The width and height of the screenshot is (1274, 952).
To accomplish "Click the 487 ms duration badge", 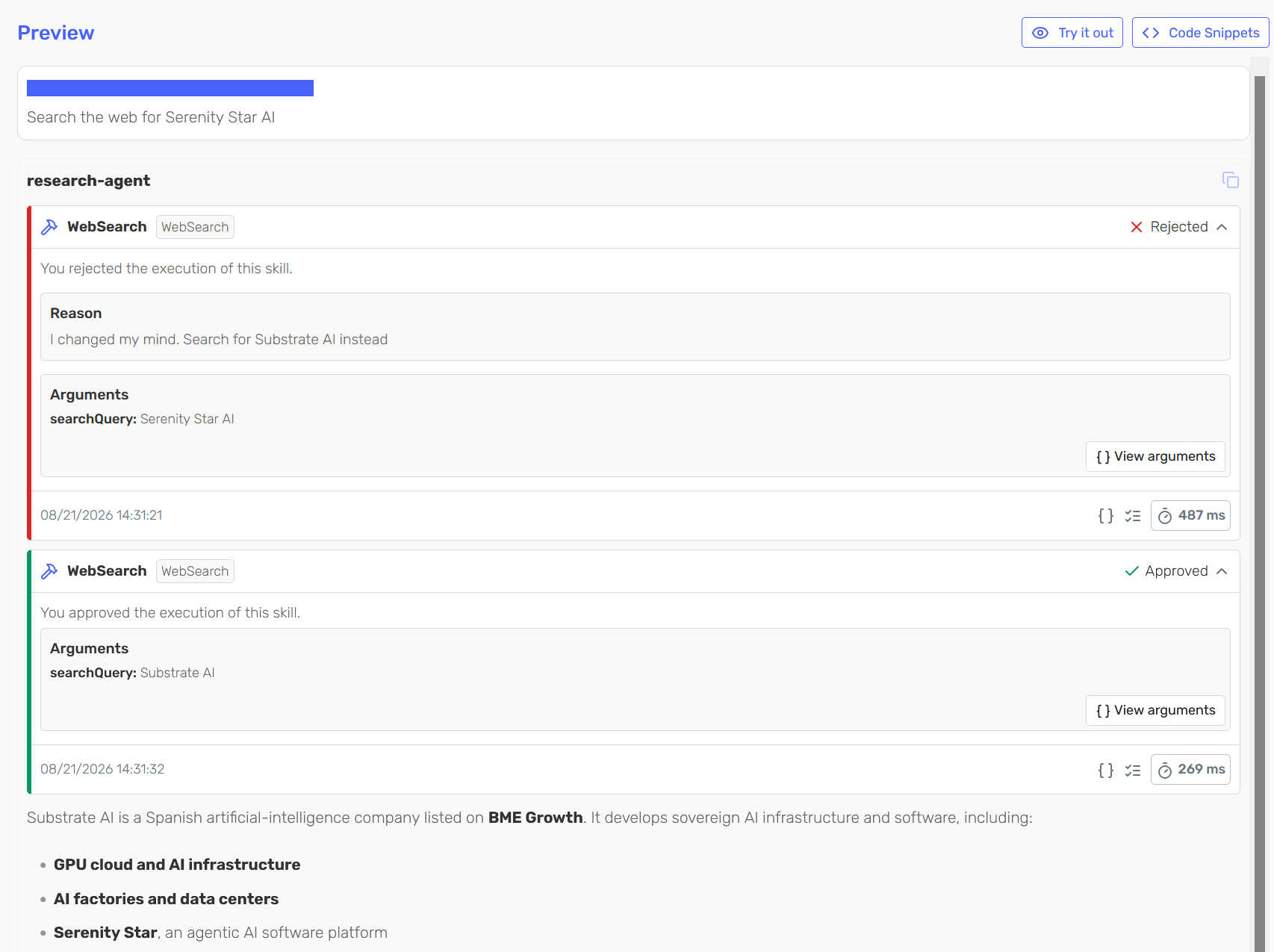I will 1190,515.
